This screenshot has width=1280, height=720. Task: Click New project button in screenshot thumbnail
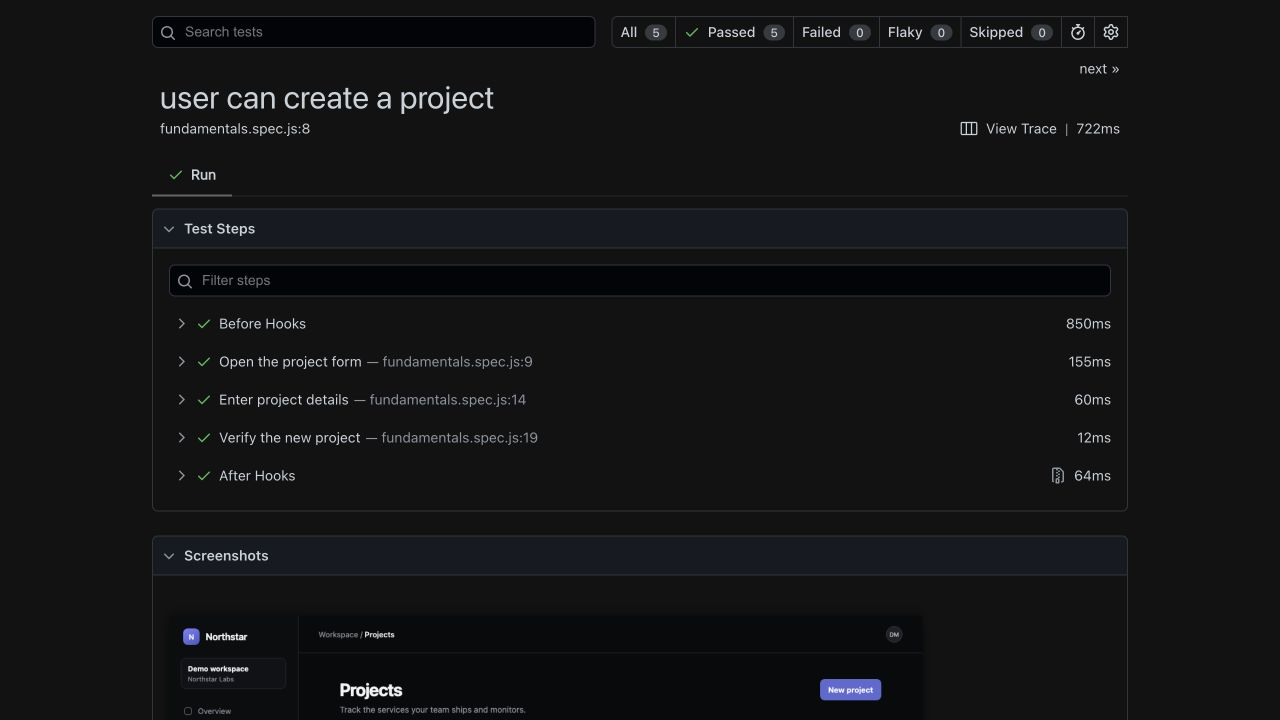pyautogui.click(x=850, y=690)
